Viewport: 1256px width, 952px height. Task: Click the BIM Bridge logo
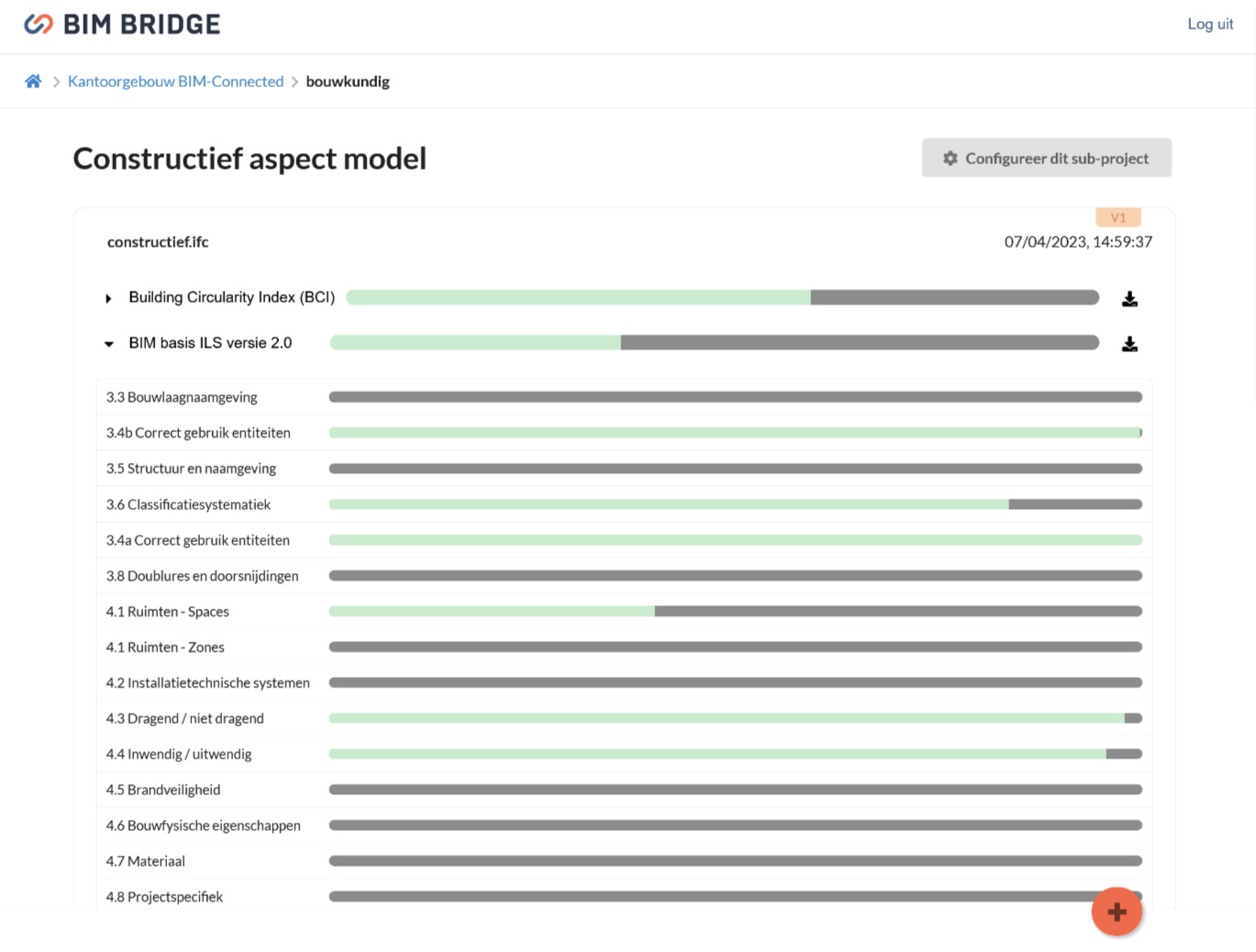pyautogui.click(x=122, y=25)
